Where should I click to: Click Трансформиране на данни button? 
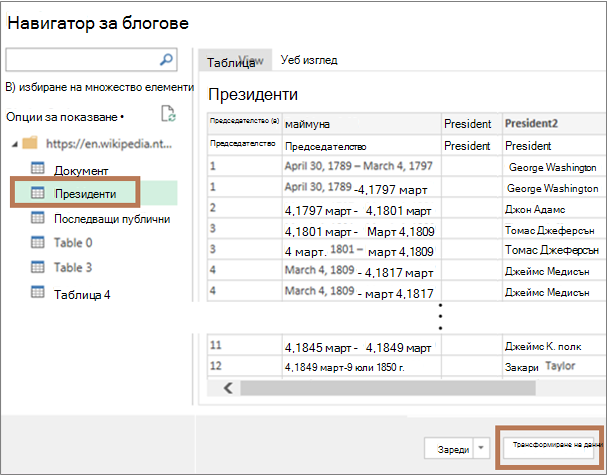tap(550, 444)
